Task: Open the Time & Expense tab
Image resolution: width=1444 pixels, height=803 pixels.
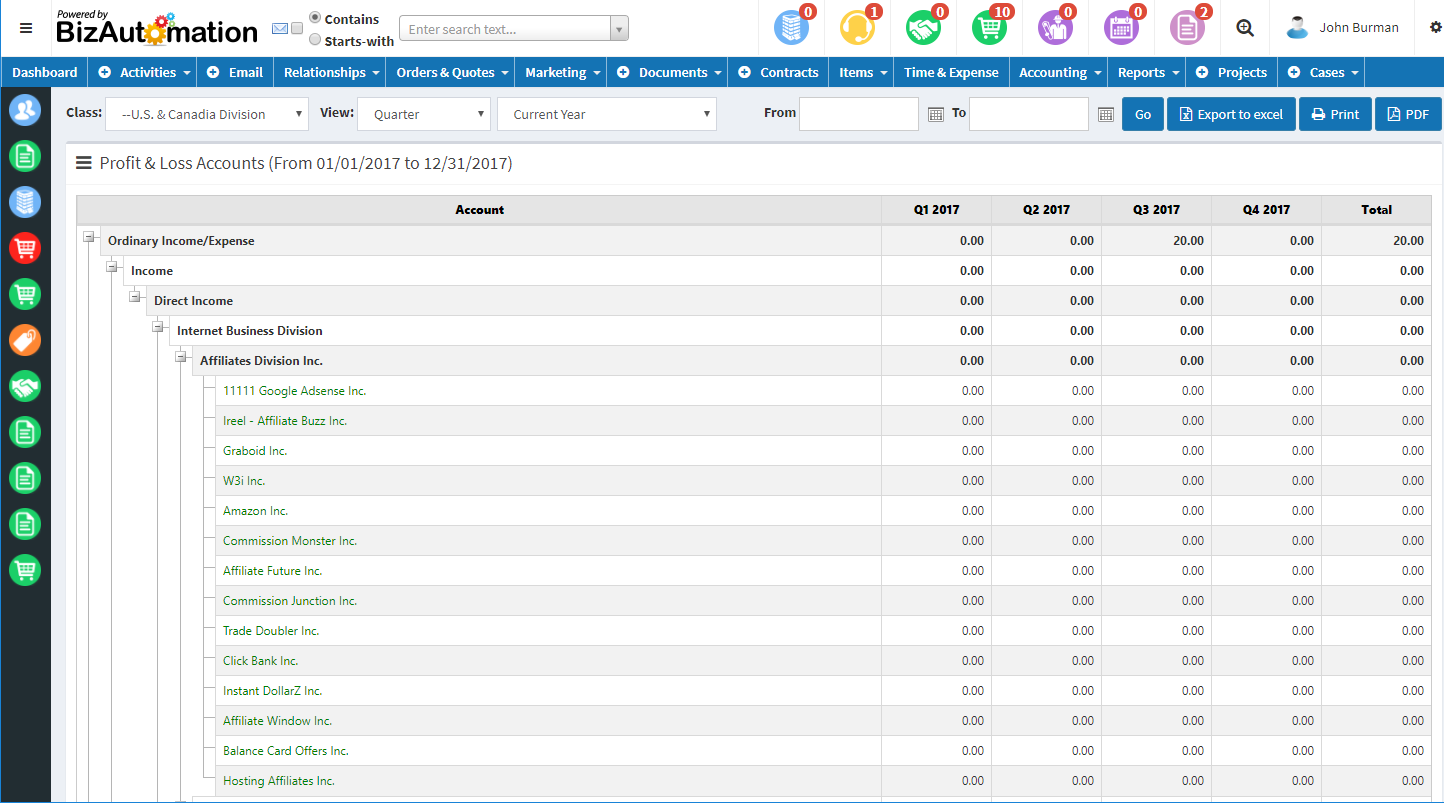Action: pyautogui.click(x=950, y=72)
